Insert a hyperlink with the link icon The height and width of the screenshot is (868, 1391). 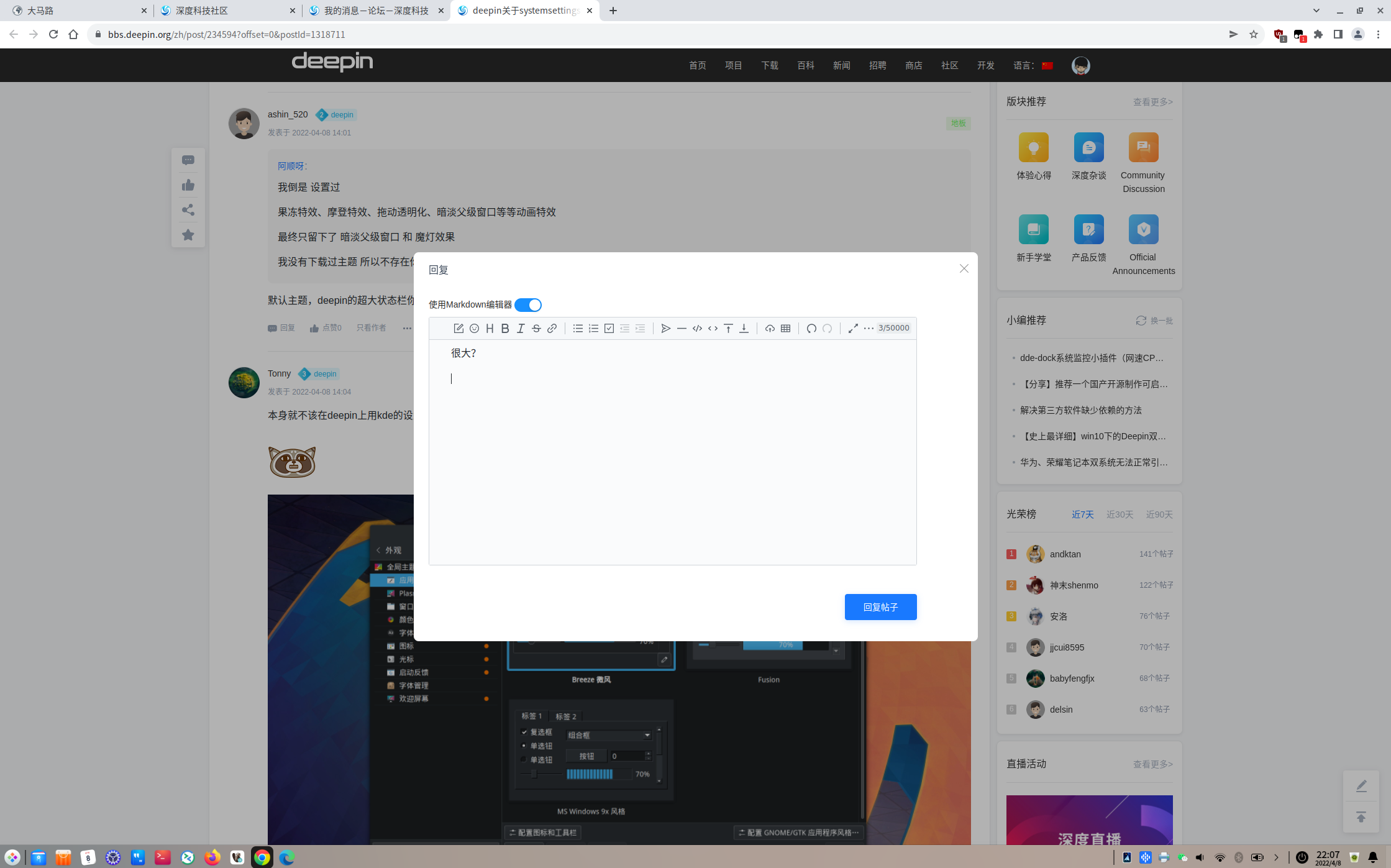(x=552, y=328)
